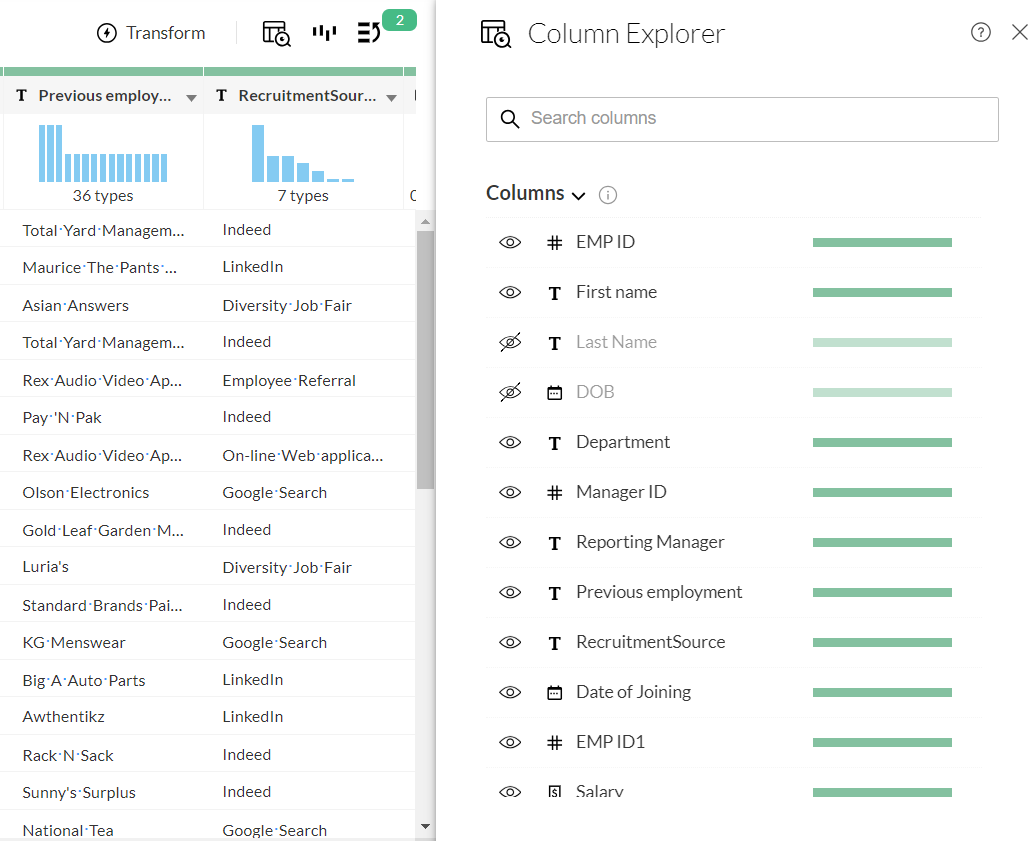Expand the Columns dropdown chevron

(578, 195)
